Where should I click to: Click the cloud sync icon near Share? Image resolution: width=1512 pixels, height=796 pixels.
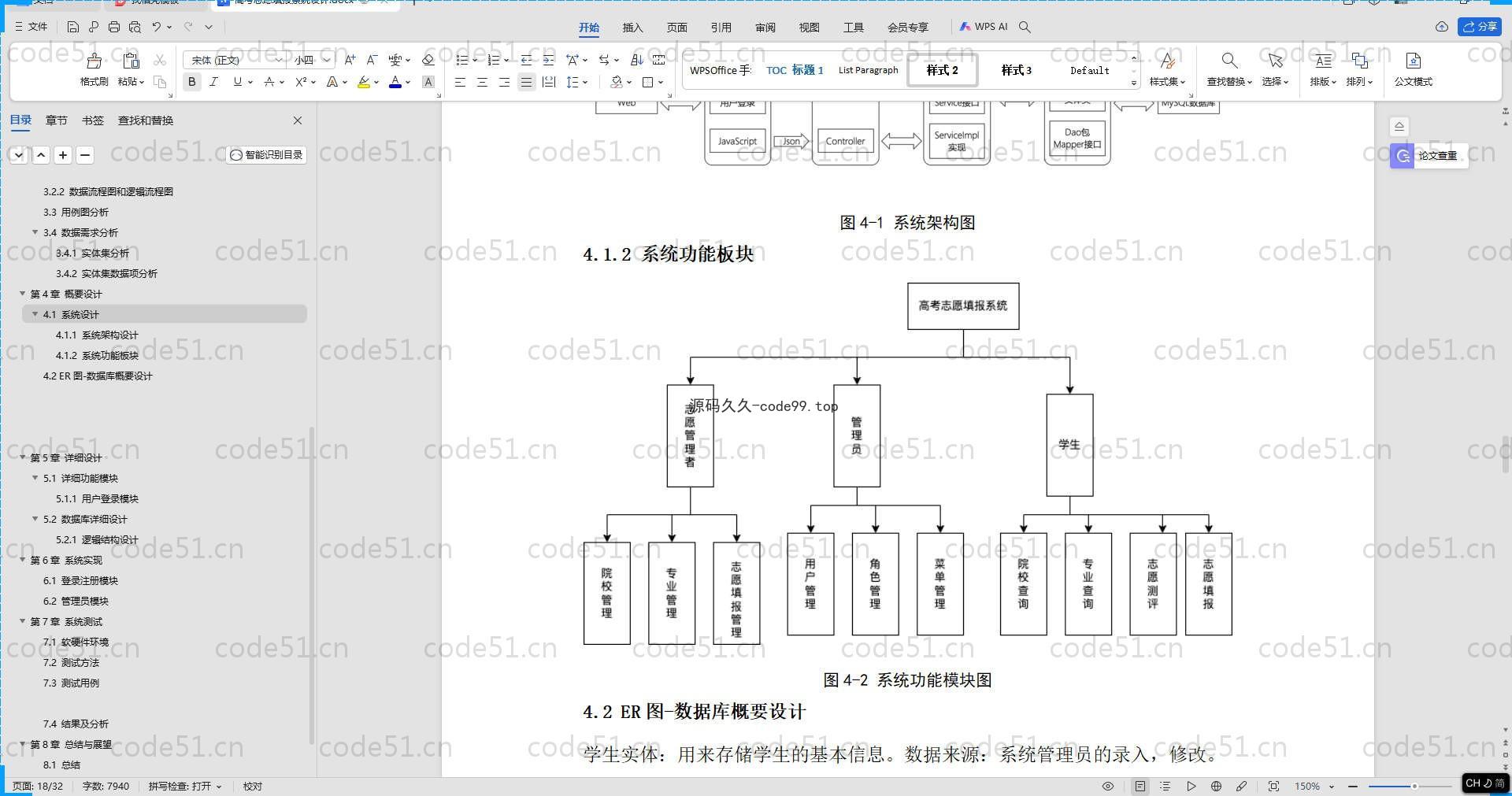(x=1442, y=27)
